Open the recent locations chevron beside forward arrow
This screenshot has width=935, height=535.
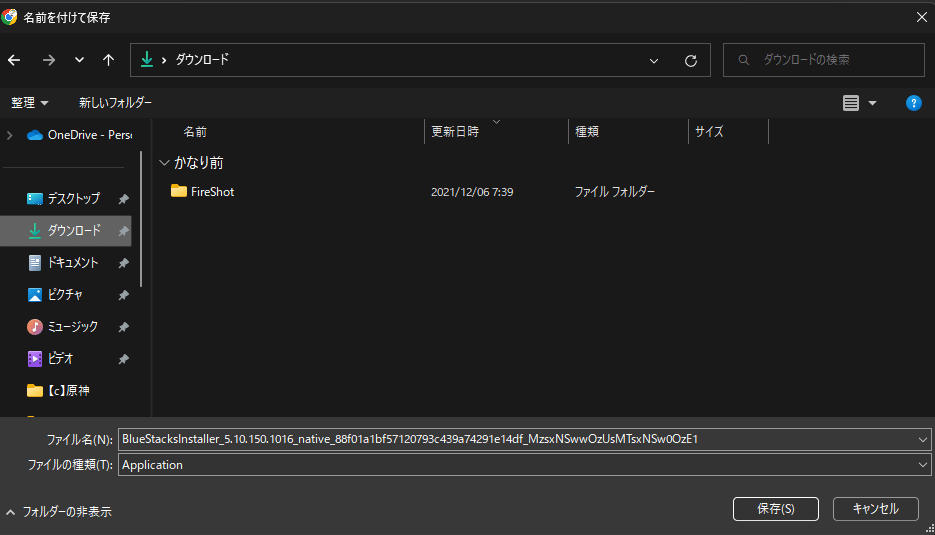[x=79, y=60]
